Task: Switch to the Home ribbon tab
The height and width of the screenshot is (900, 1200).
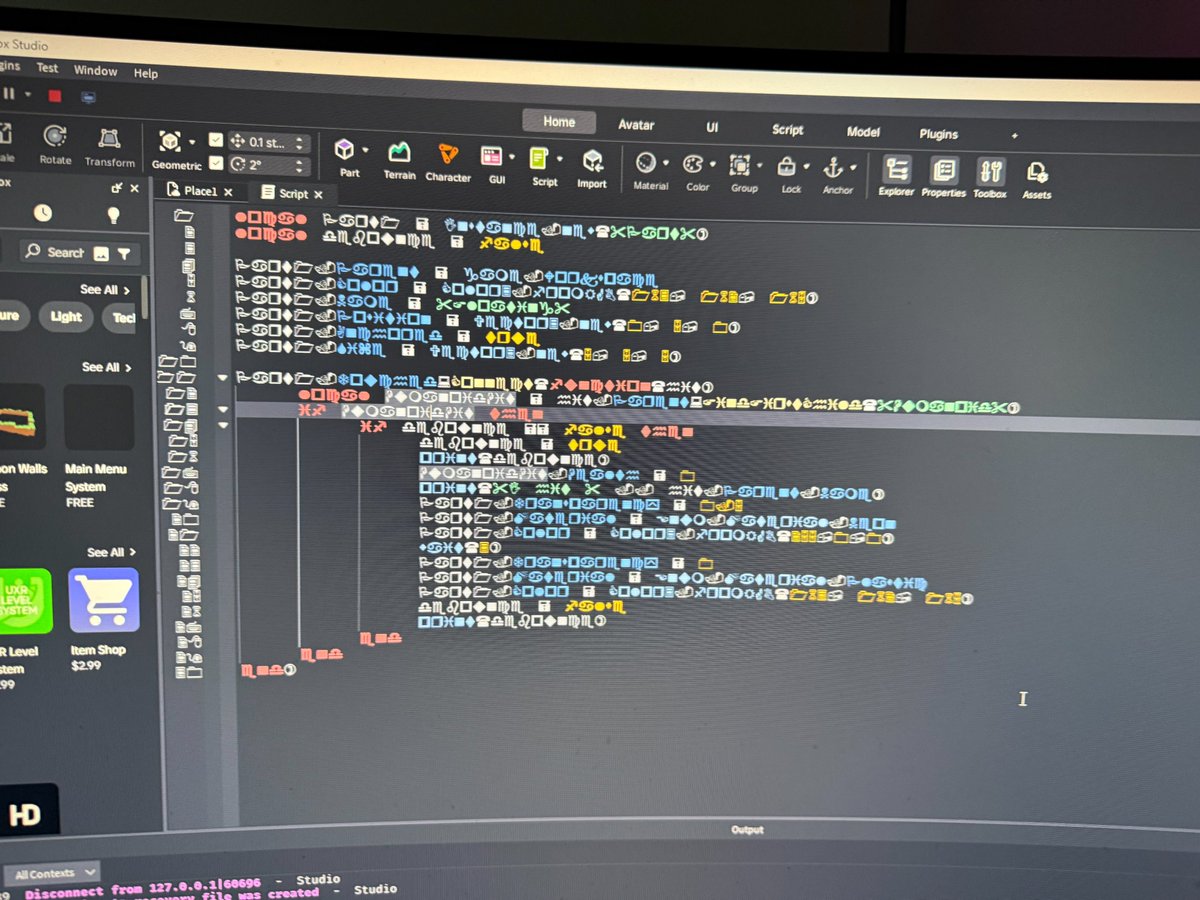Action: pos(558,122)
